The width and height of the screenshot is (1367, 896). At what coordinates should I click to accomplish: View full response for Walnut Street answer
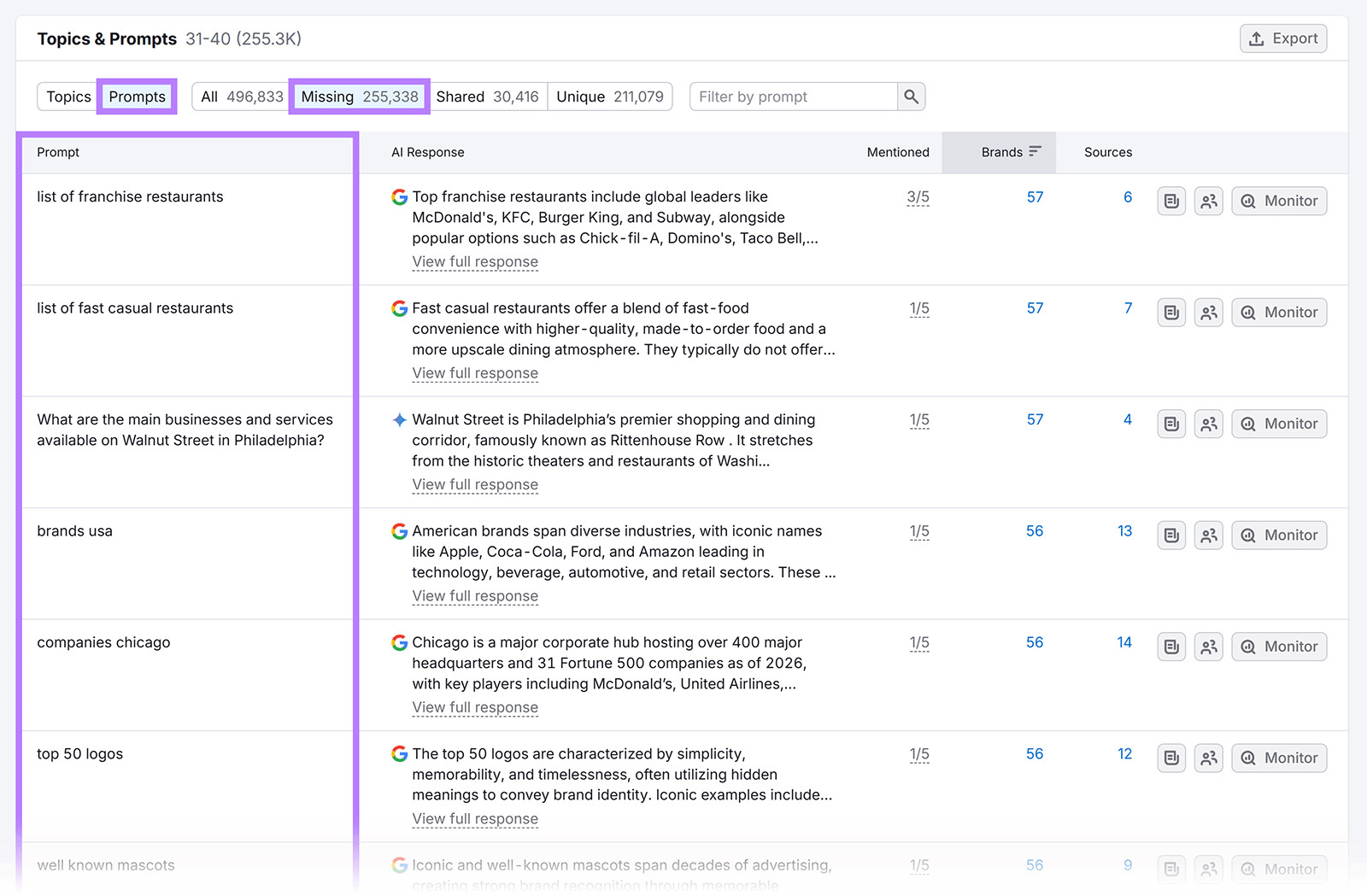pyautogui.click(x=475, y=485)
